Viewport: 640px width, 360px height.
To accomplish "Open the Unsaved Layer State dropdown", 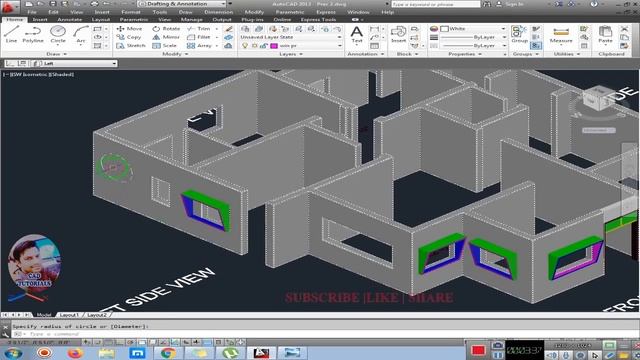I will point(291,37).
